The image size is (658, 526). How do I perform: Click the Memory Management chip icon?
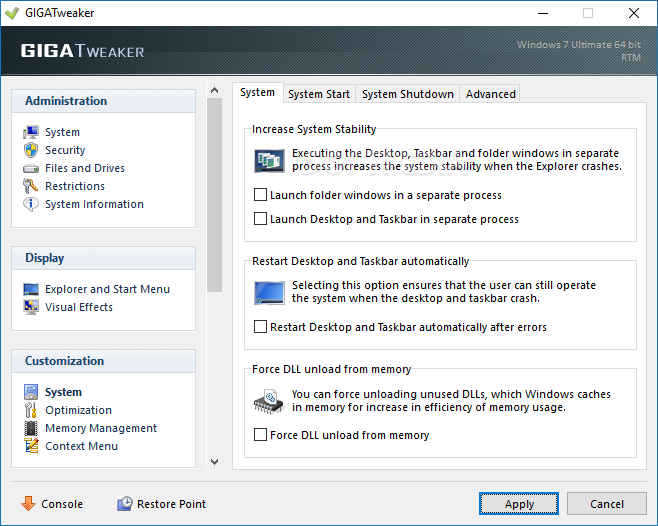(31, 428)
